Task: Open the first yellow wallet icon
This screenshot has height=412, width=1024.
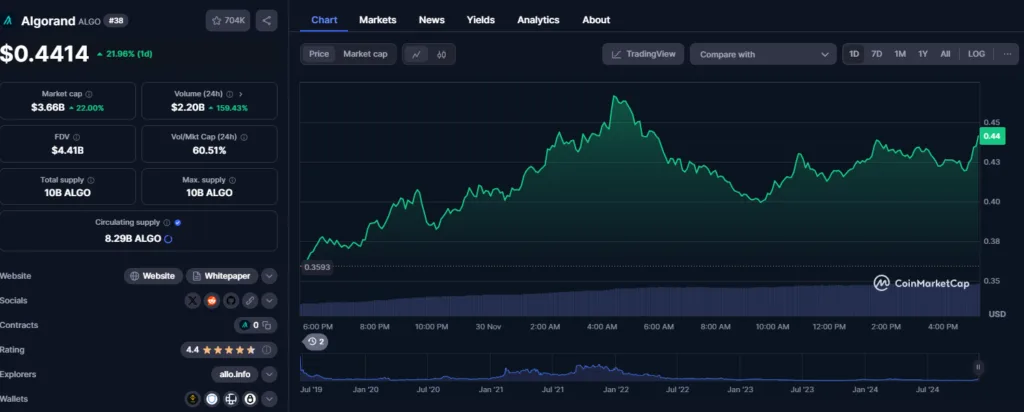Action: (x=193, y=398)
